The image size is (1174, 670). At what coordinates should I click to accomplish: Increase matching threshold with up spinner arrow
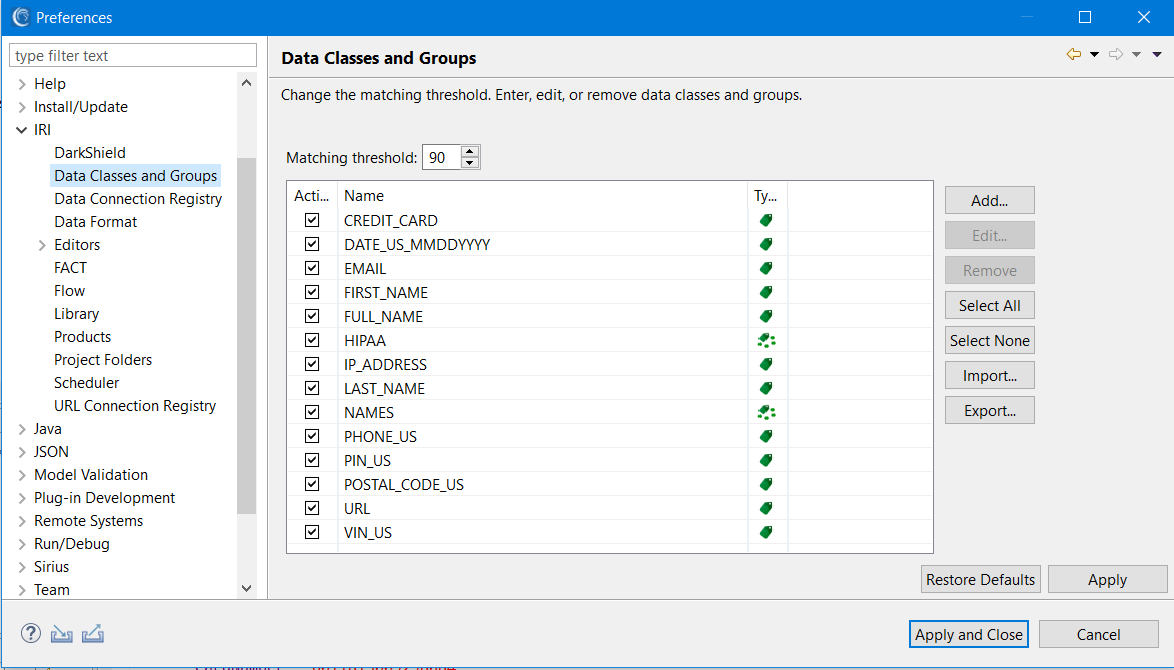(x=469, y=151)
